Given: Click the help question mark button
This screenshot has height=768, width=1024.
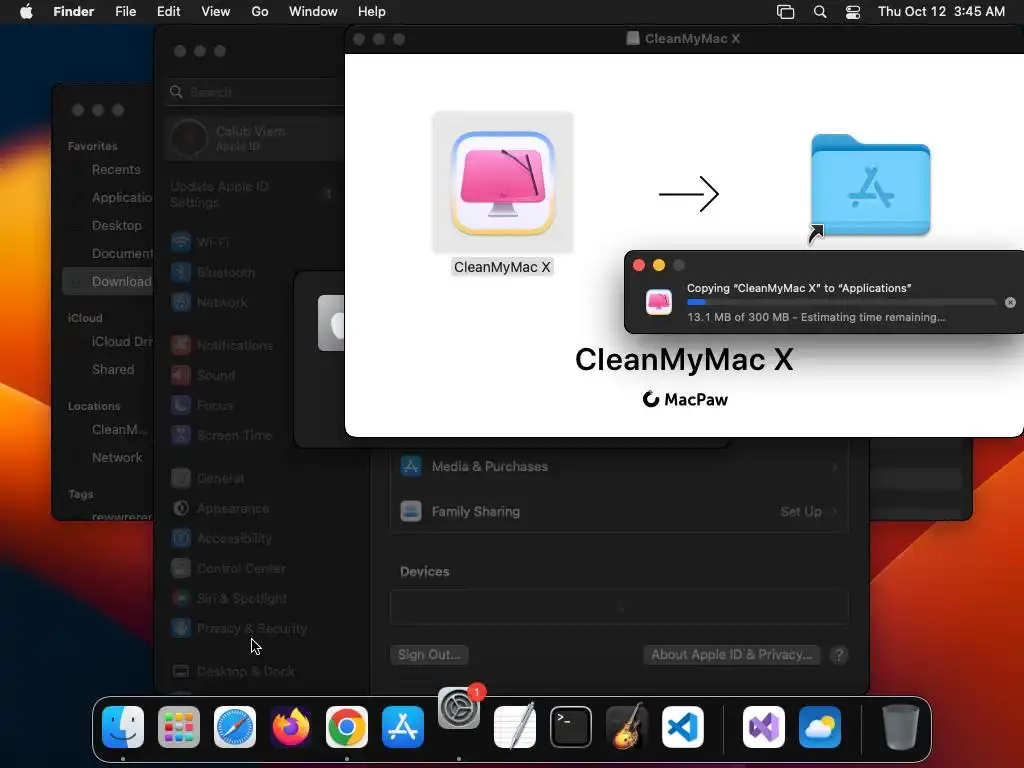Looking at the screenshot, I should (839, 654).
